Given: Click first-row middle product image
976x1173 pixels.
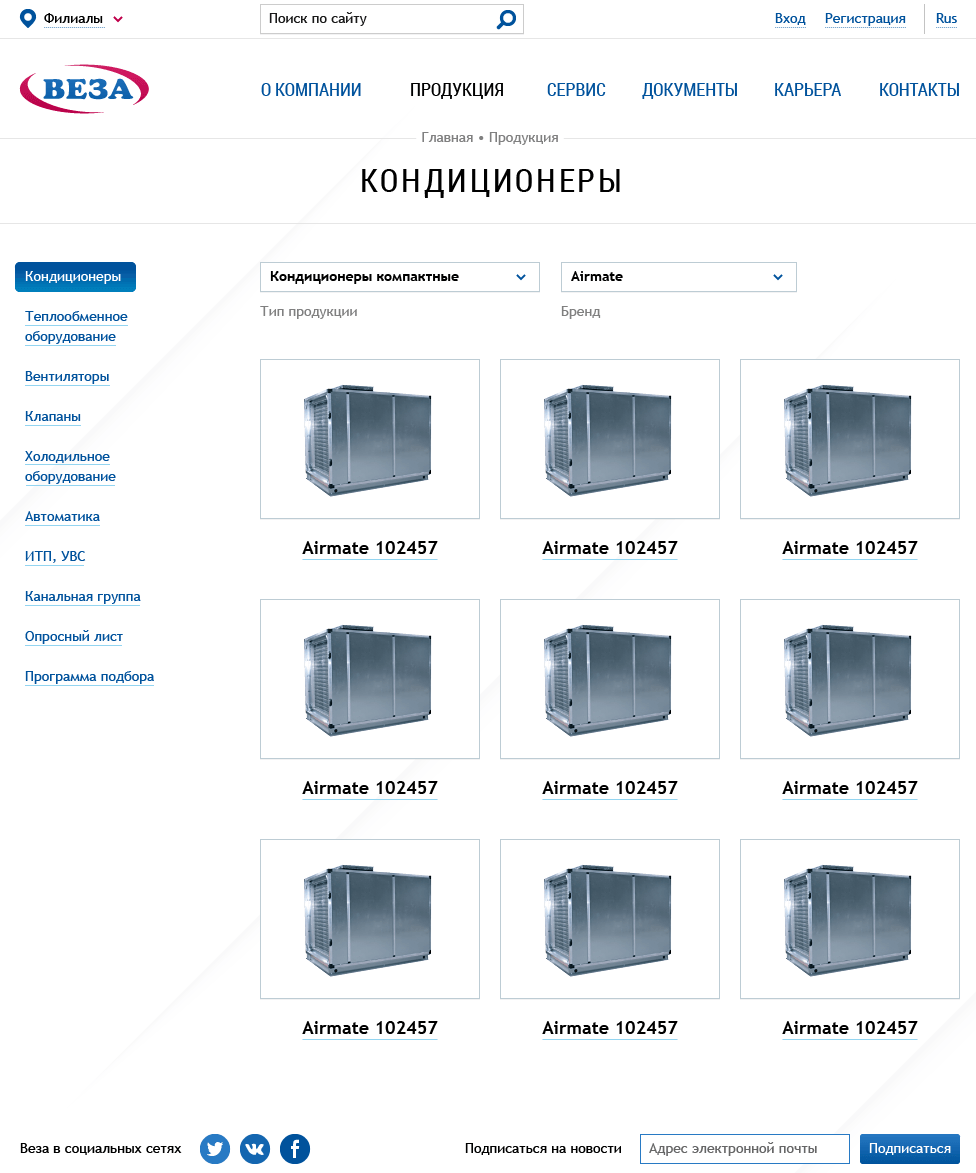Looking at the screenshot, I should pos(610,439).
